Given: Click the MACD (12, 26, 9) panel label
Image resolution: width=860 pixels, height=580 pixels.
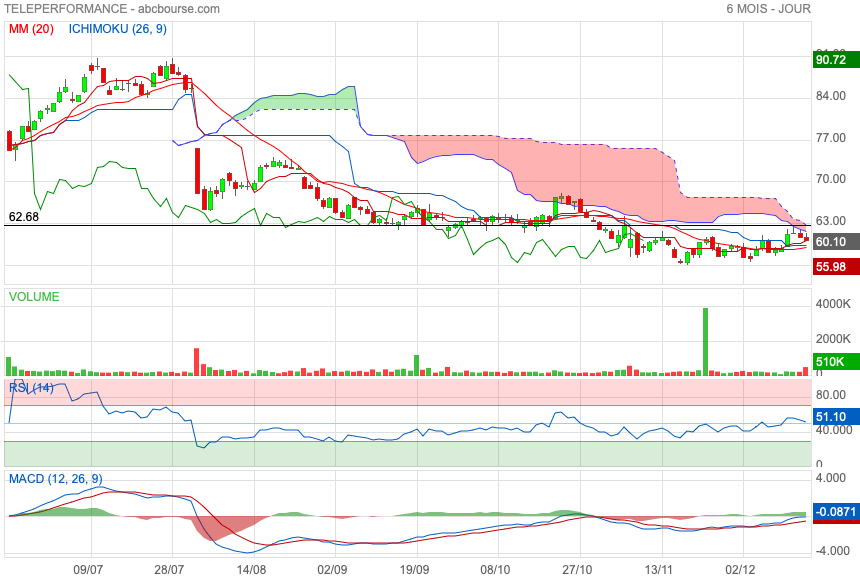Looking at the screenshot, I should tap(55, 479).
